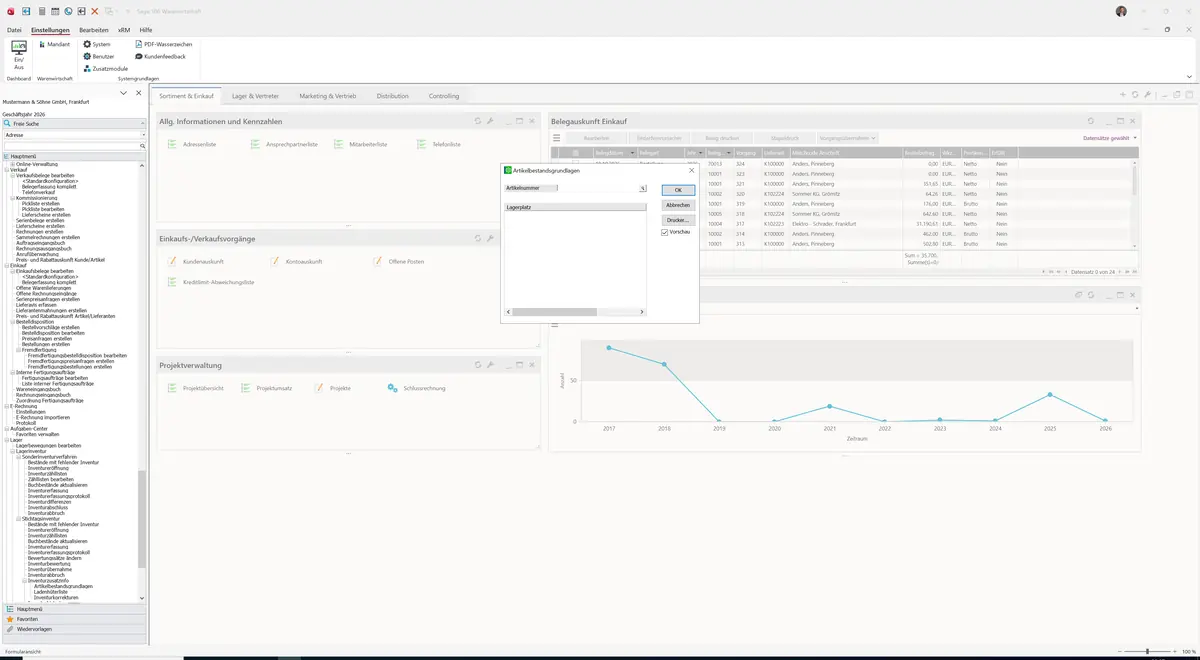Open the Schlussrechnung shortcut
Screen dimensions: 1200x660
[x=416, y=388]
